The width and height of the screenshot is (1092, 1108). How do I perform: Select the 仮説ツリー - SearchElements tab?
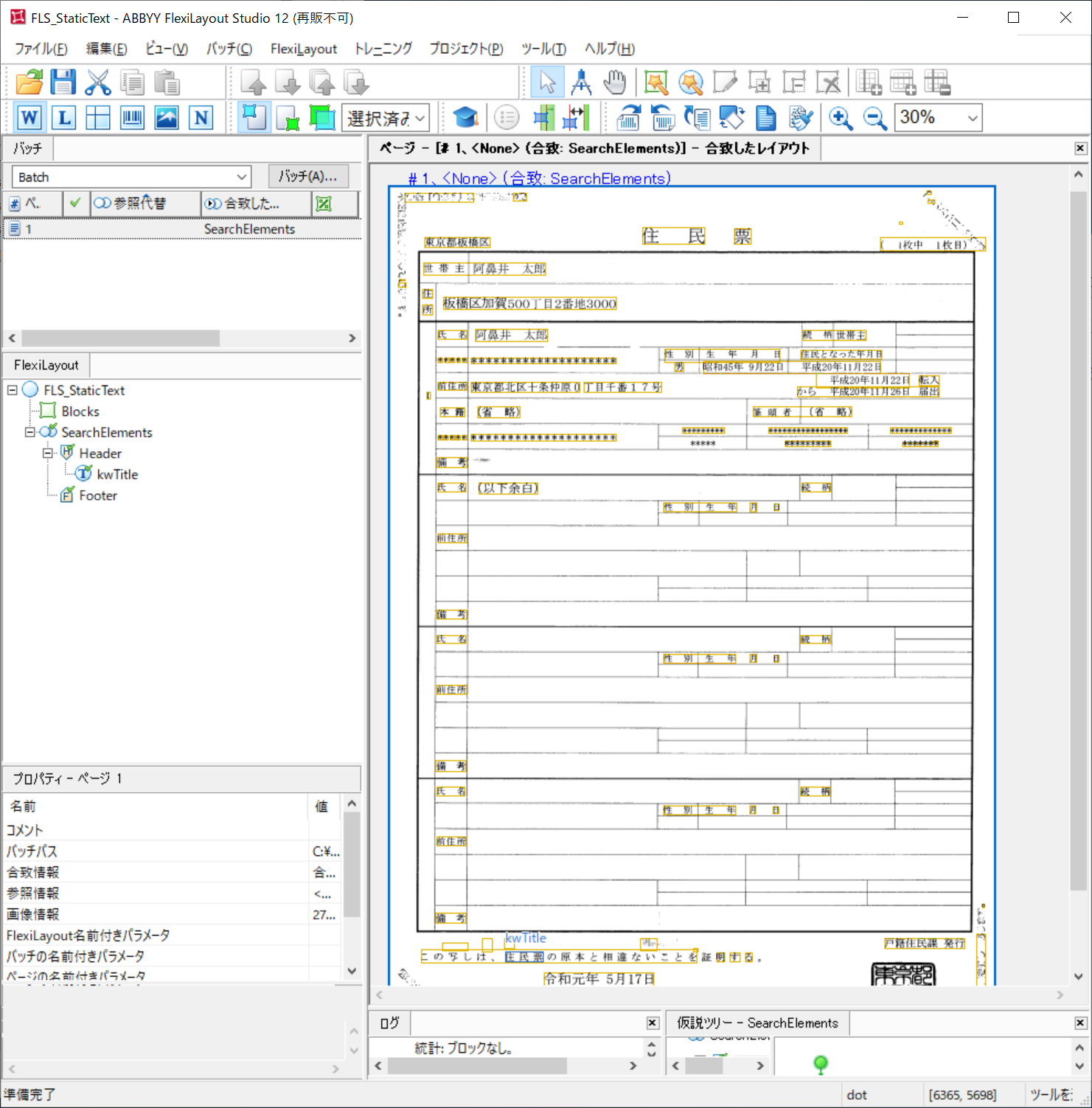click(x=758, y=1022)
